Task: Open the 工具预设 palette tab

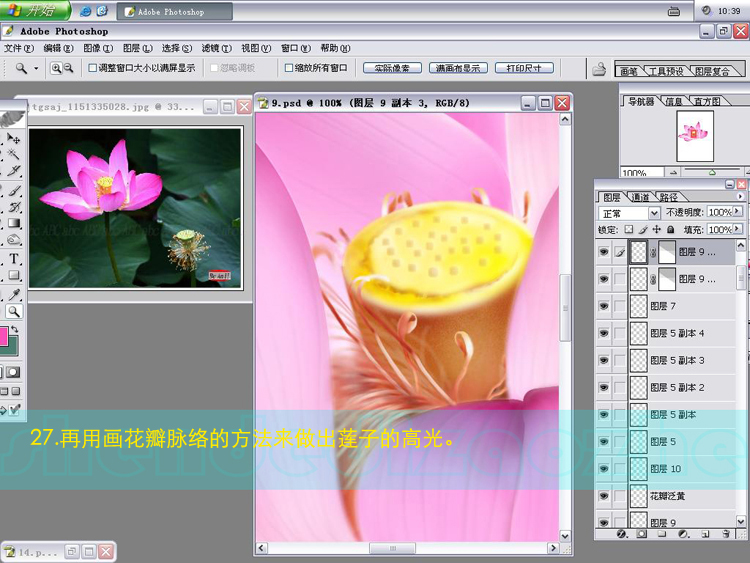Action: [666, 71]
